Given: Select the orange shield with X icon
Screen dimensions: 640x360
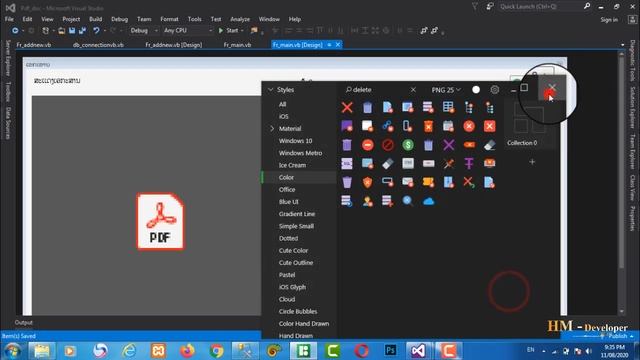Looking at the screenshot, I should coord(367,182).
